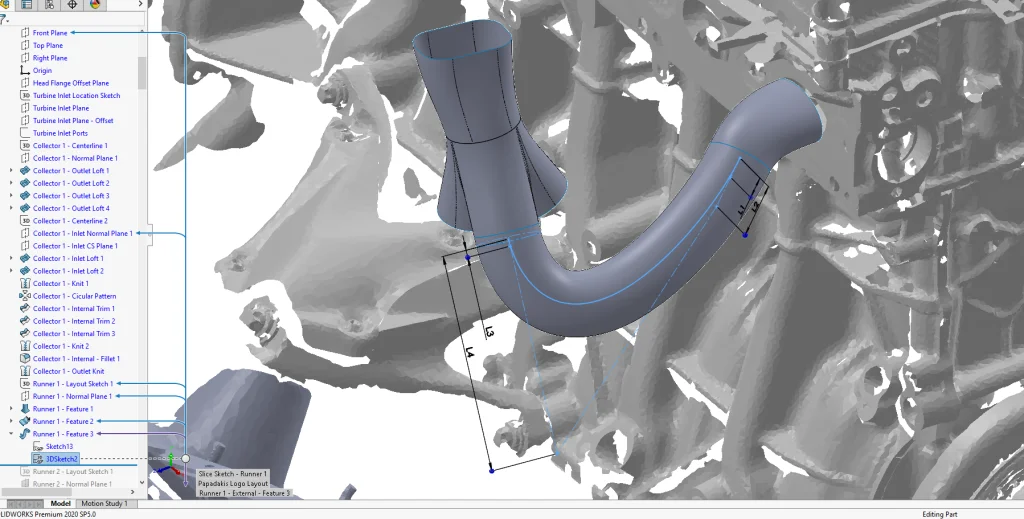
Task: Expand Collector 1 - Inlet Loft 2
Action: (11, 271)
